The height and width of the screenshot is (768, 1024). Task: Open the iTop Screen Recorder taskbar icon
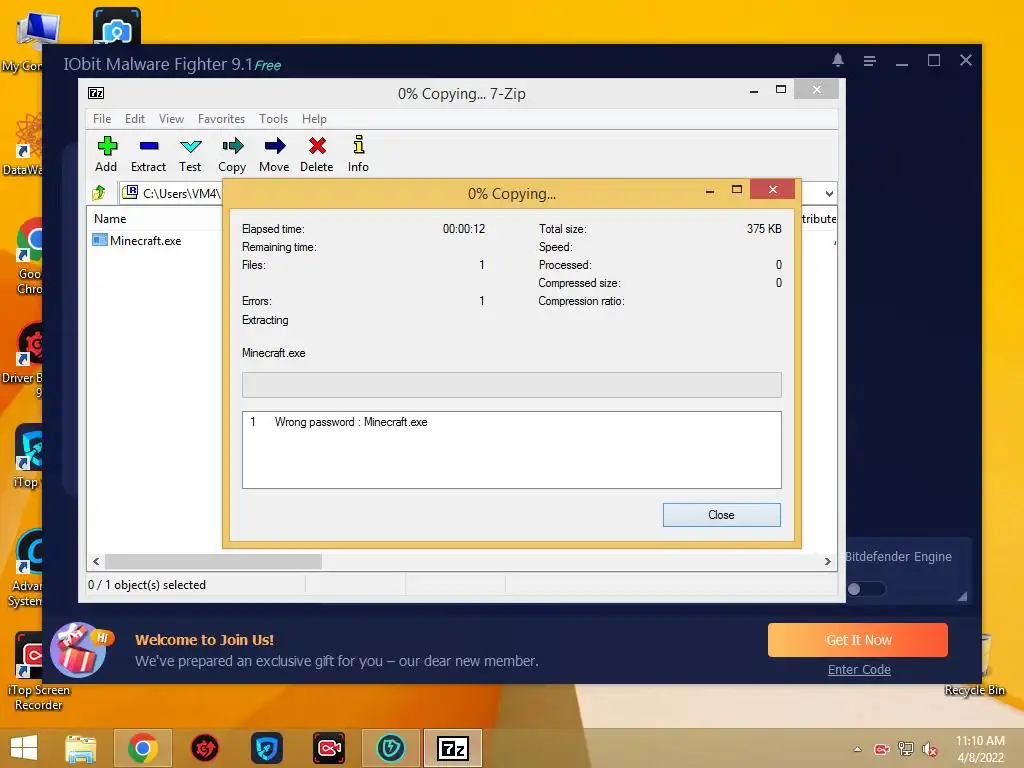click(328, 748)
